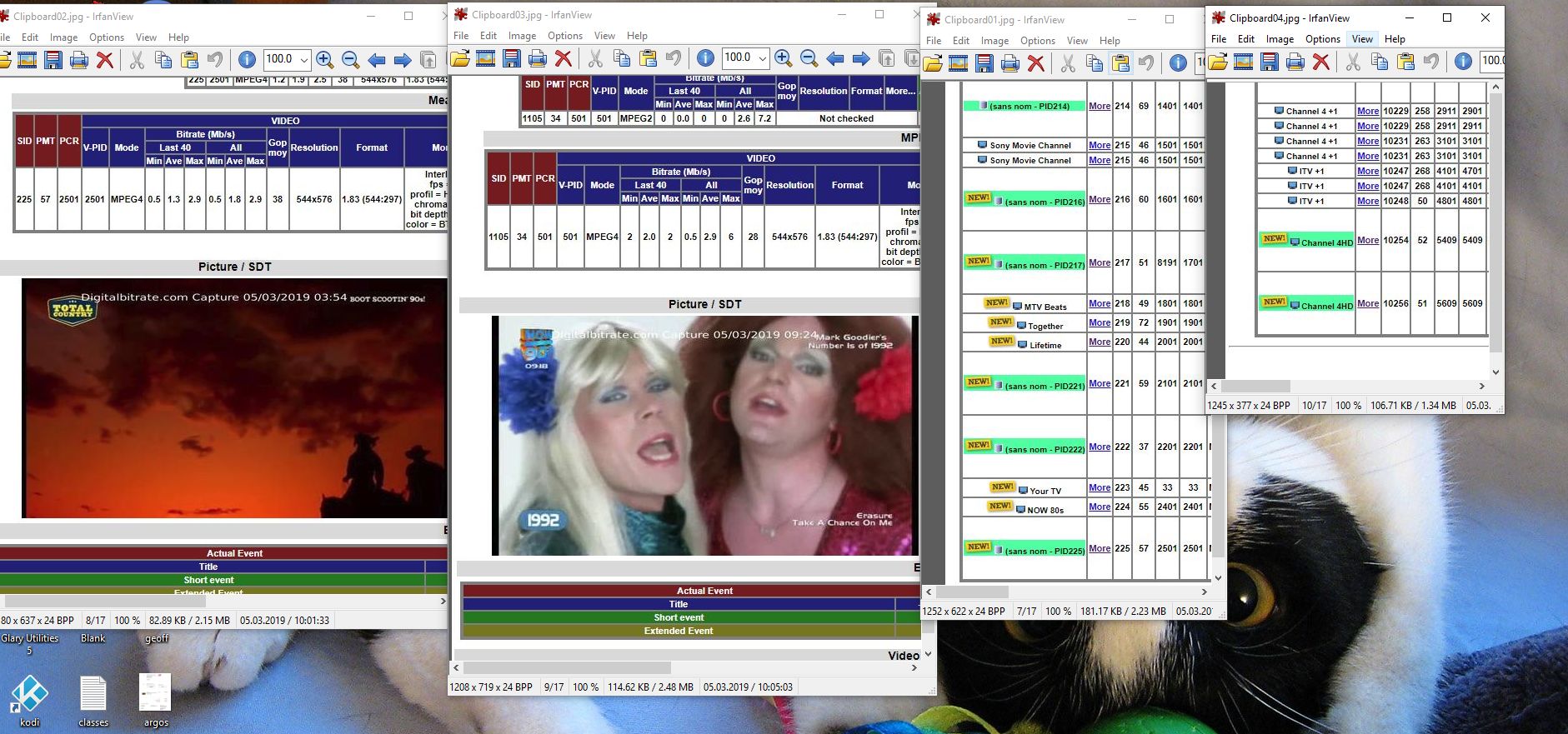Click "114.62 KB / 2.48 MB" status entry
Image resolution: width=1568 pixels, height=734 pixels.
650,687
